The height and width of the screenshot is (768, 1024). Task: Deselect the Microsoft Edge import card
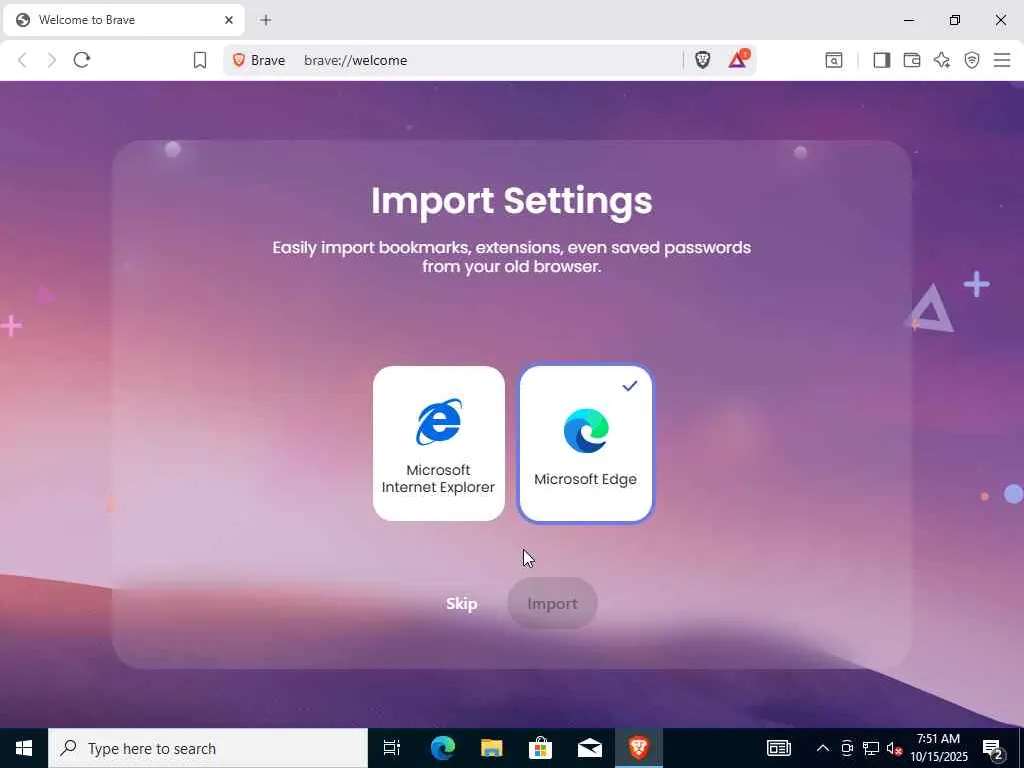586,443
